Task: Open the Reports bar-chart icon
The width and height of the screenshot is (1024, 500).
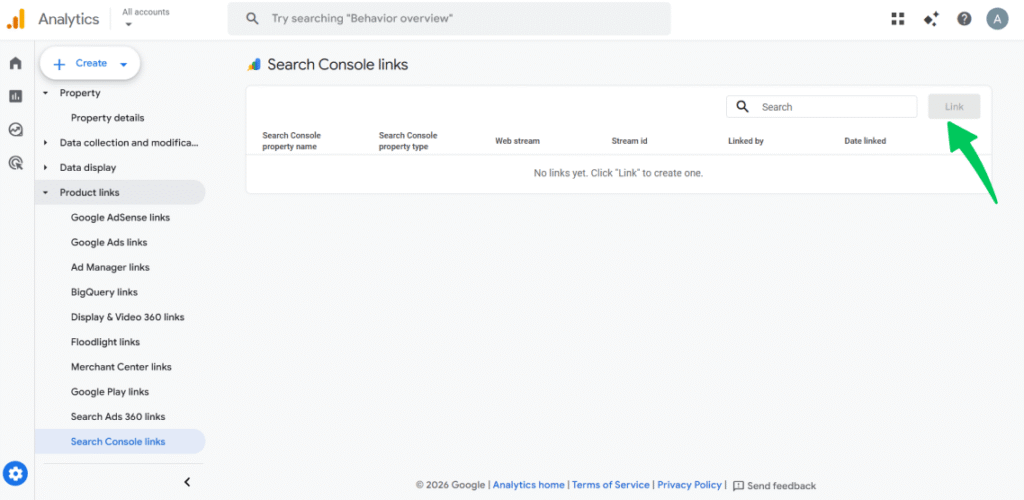Action: coord(16,97)
